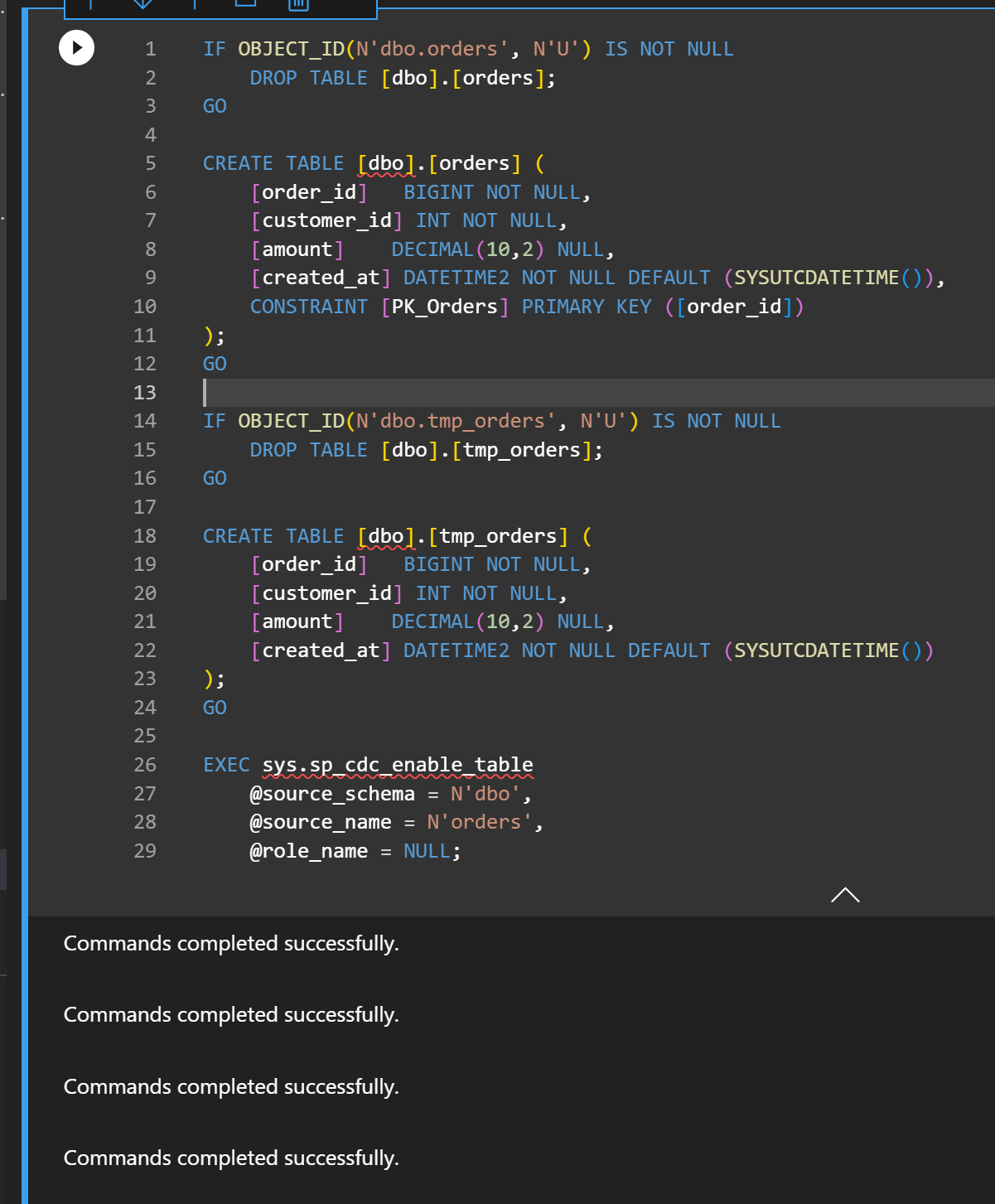Click the @source_schema parameter
The height and width of the screenshot is (1204, 995).
point(332,794)
